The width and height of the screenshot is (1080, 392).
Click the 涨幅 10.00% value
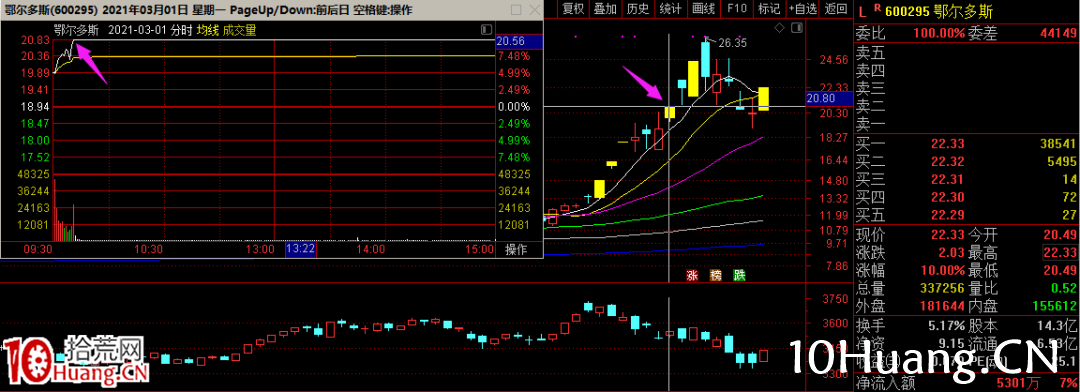944,270
